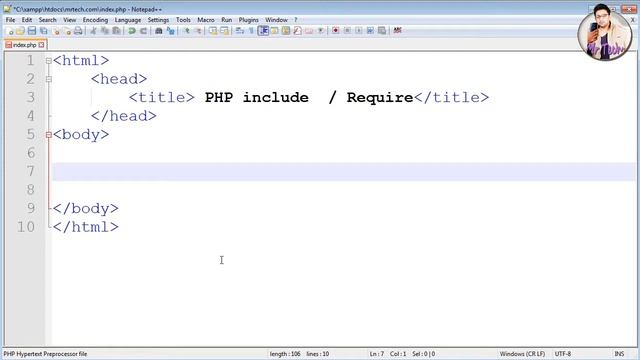The width and height of the screenshot is (640, 360).
Task: Click the Print toolbar icon
Action: click(78, 31)
